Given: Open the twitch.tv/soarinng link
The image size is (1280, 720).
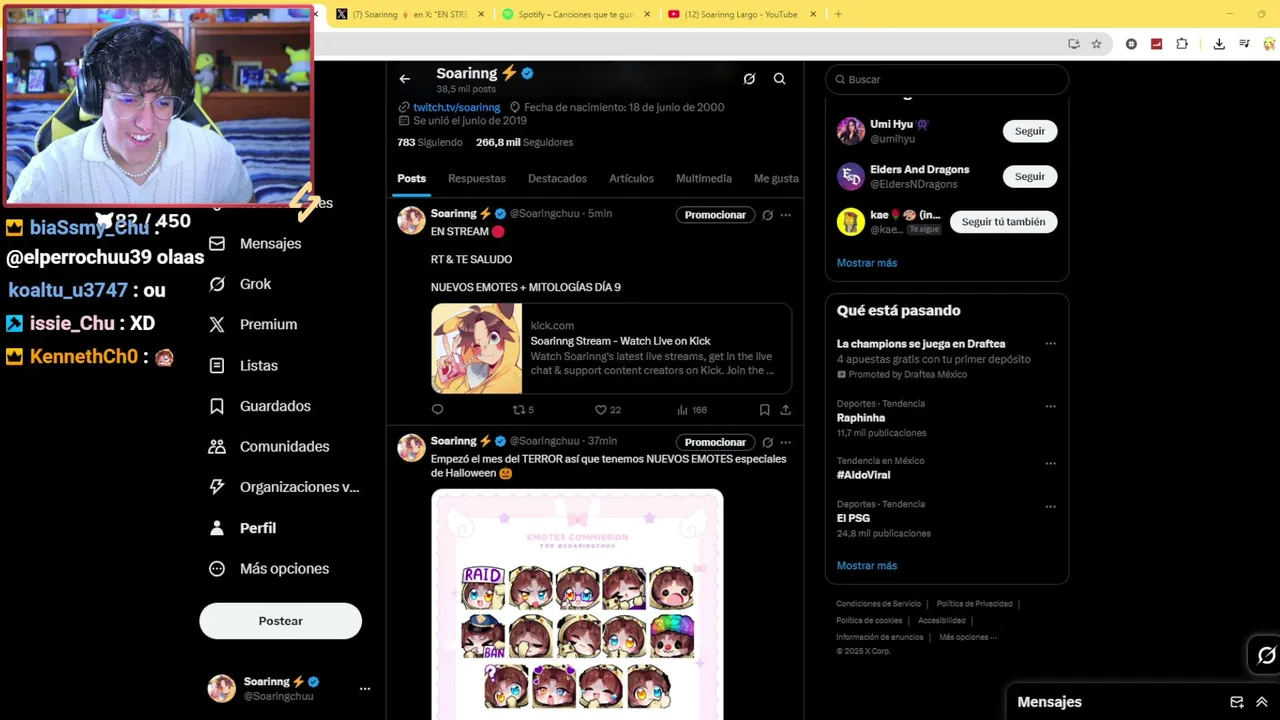Looking at the screenshot, I should pos(456,107).
